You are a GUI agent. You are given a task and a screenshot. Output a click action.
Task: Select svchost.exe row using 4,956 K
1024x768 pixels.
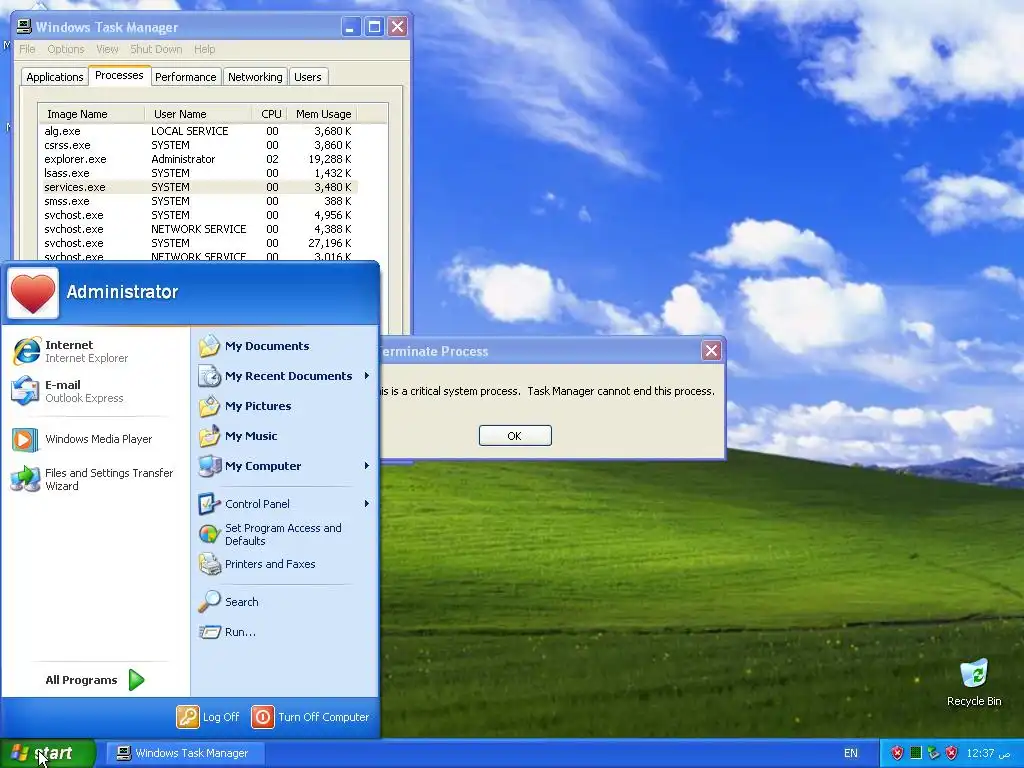pyautogui.click(x=198, y=216)
